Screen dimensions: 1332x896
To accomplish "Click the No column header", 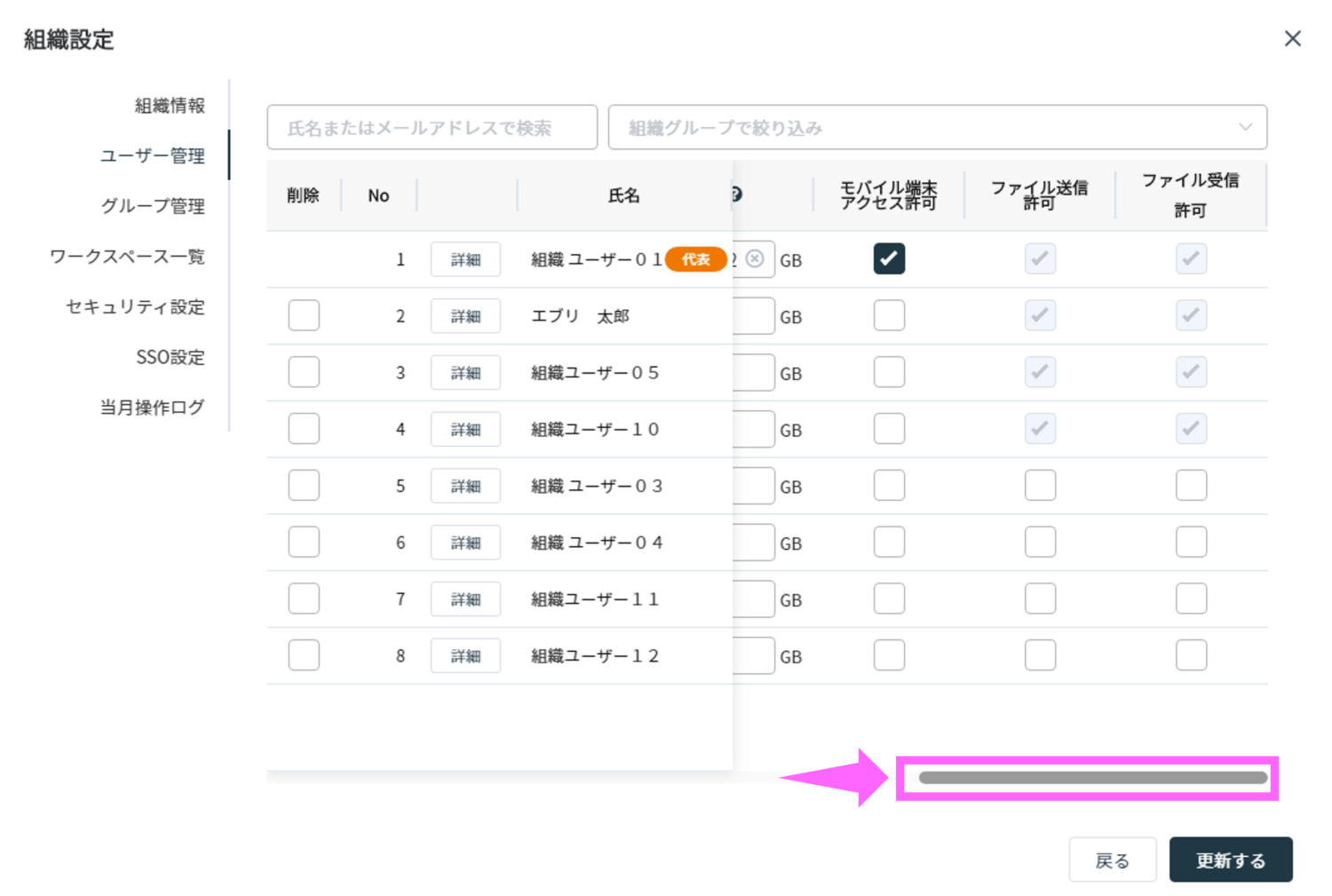I will [378, 195].
